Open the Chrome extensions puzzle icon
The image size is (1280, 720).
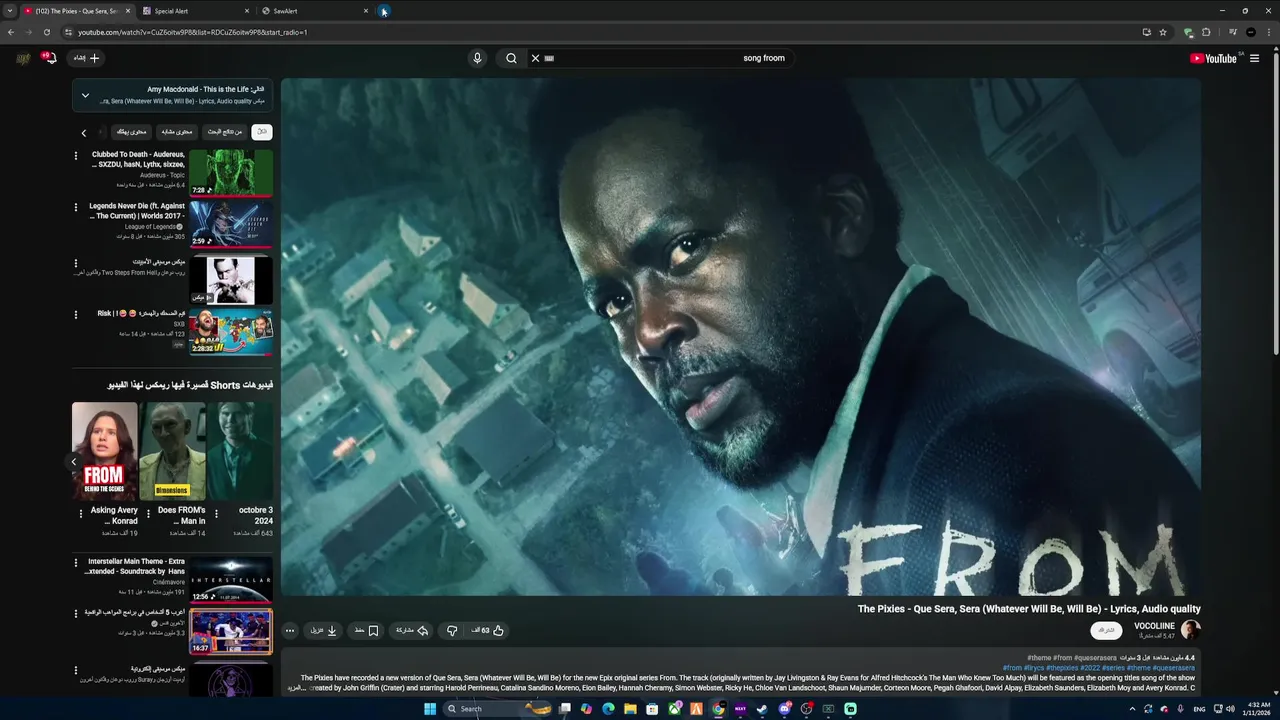point(1206,32)
